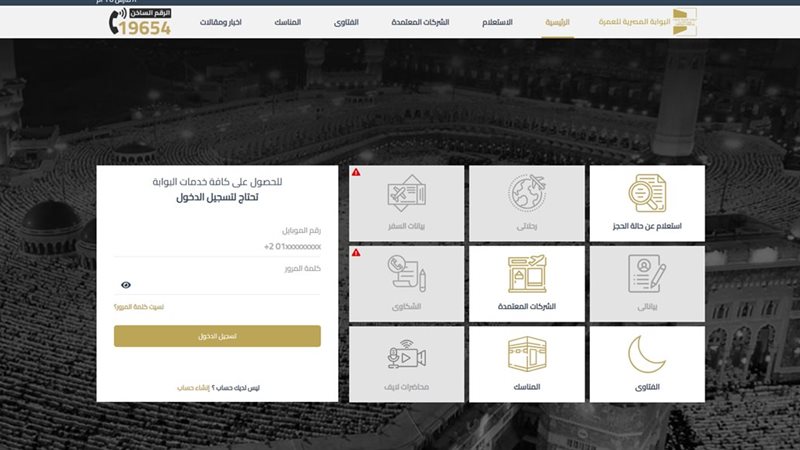Open the بياناتي profile document tile
The image size is (800, 450).
(x=647, y=284)
